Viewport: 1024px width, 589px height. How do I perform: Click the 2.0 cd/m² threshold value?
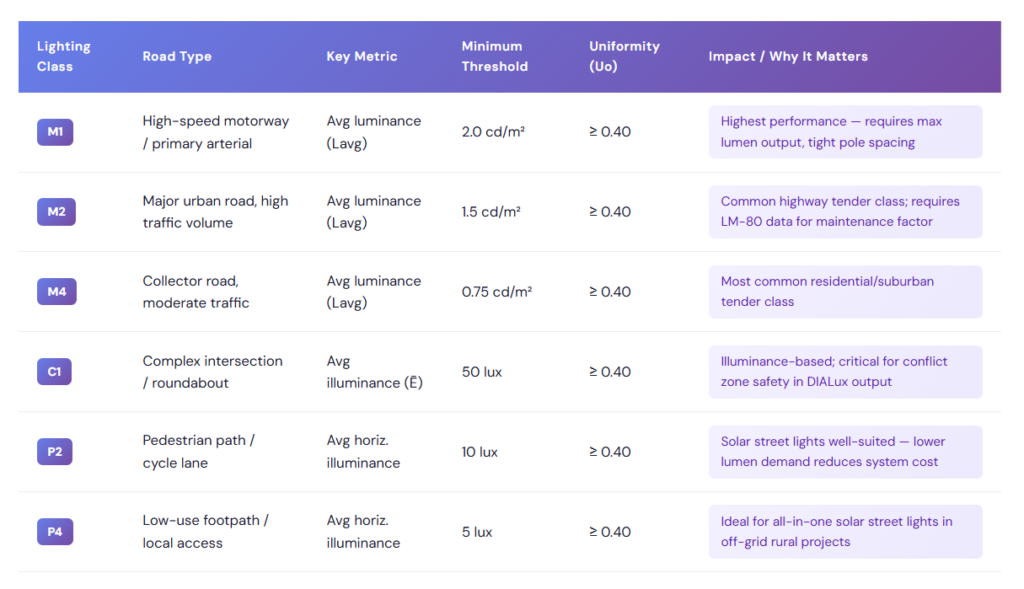pos(493,132)
